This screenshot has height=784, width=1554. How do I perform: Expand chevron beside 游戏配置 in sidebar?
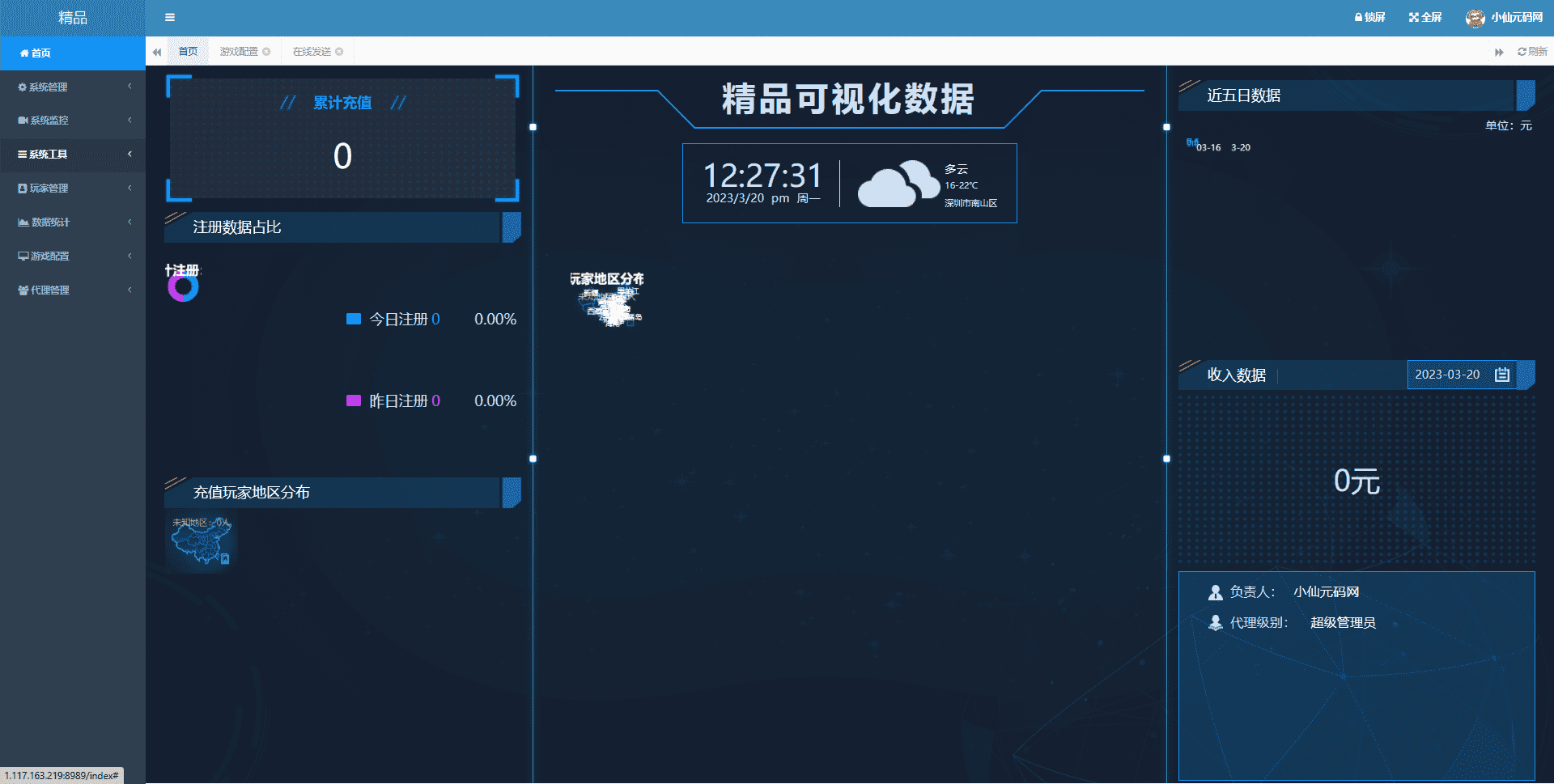(x=129, y=256)
